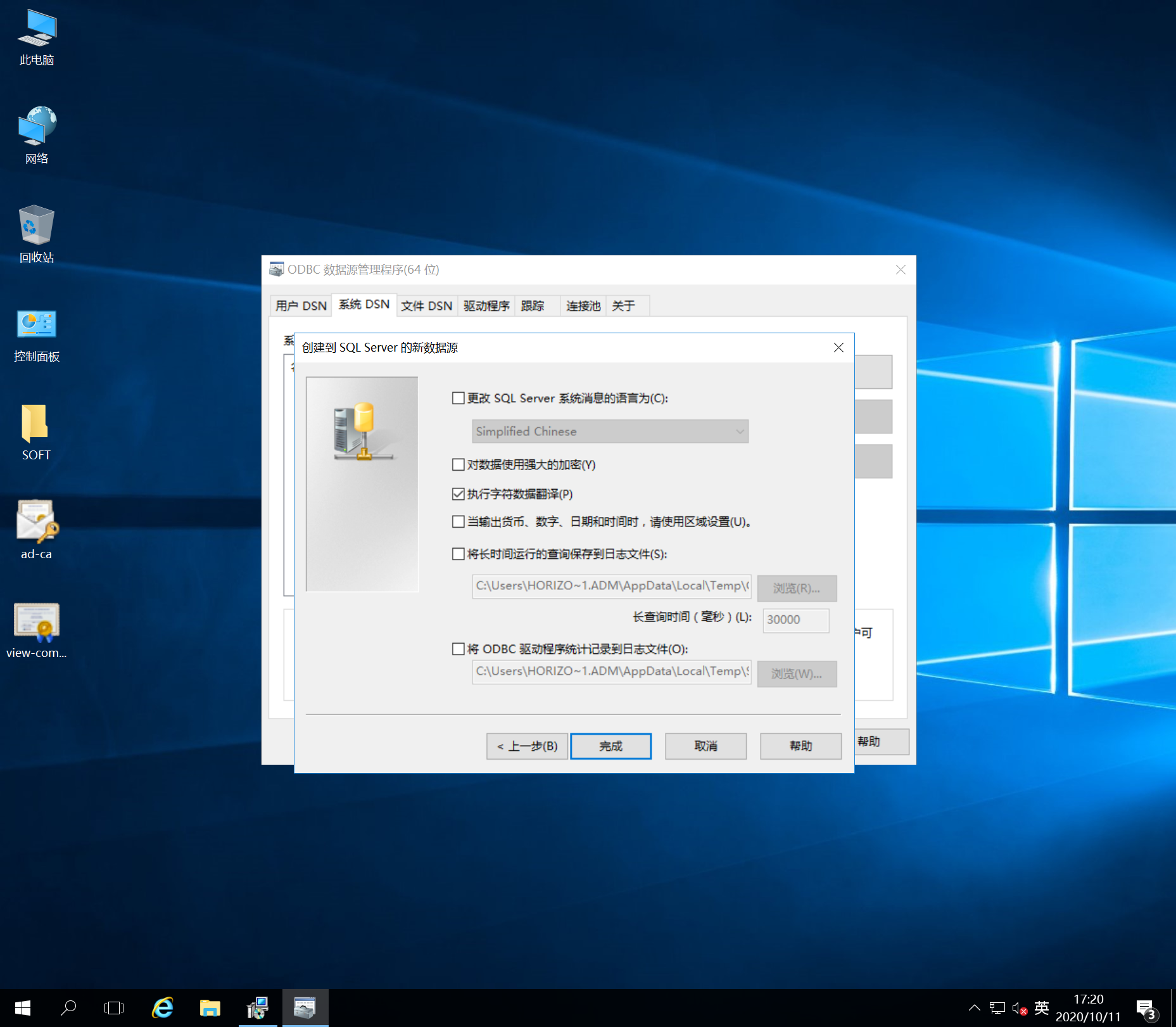Viewport: 1176px width, 1027px height.
Task: Check 更改 SQL Server 系统消息的语言为 option
Action: (458, 399)
